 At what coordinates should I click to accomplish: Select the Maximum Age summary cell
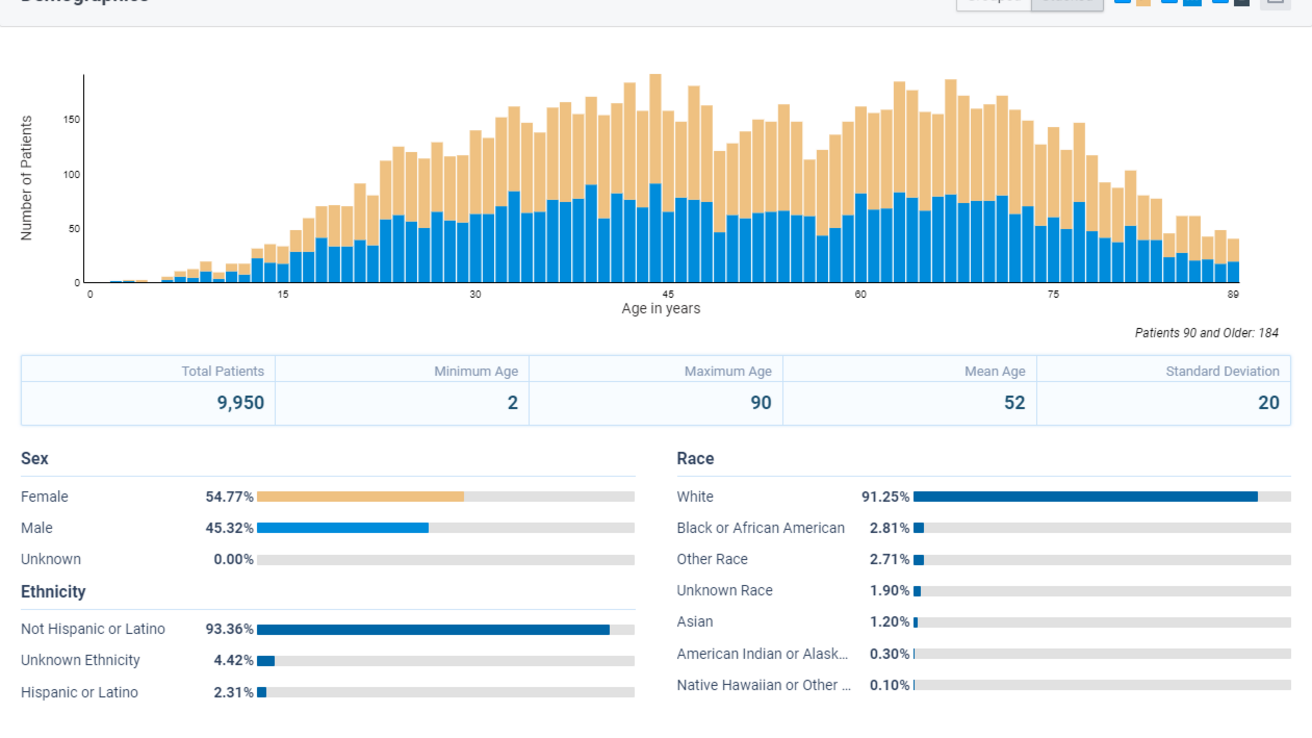762,402
